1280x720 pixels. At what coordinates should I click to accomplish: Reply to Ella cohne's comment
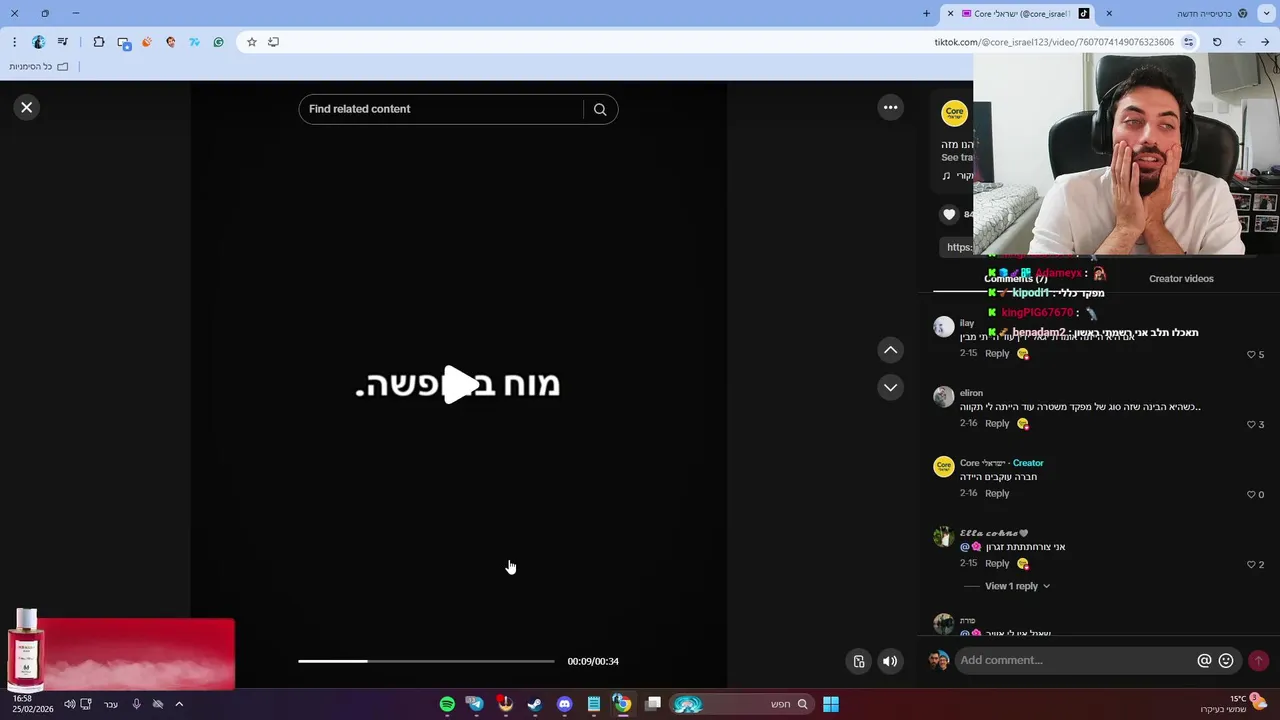997,564
